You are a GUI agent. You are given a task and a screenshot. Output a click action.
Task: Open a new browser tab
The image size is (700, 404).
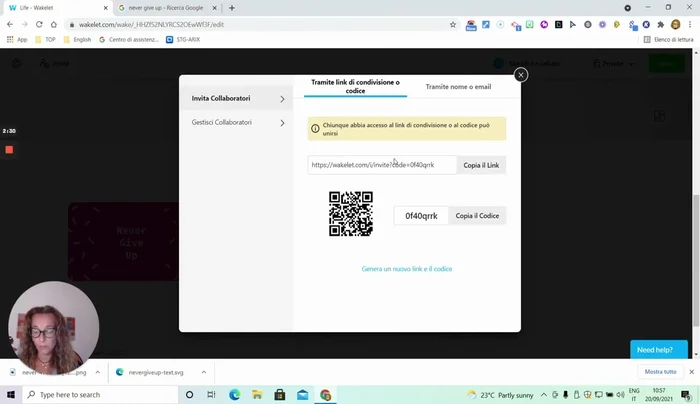pyautogui.click(x=232, y=8)
